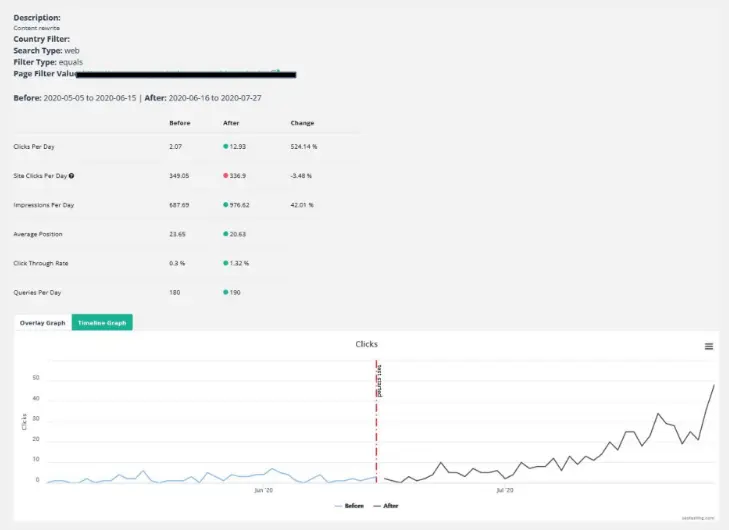Click the Before column header
This screenshot has height=530, width=729.
click(x=180, y=123)
